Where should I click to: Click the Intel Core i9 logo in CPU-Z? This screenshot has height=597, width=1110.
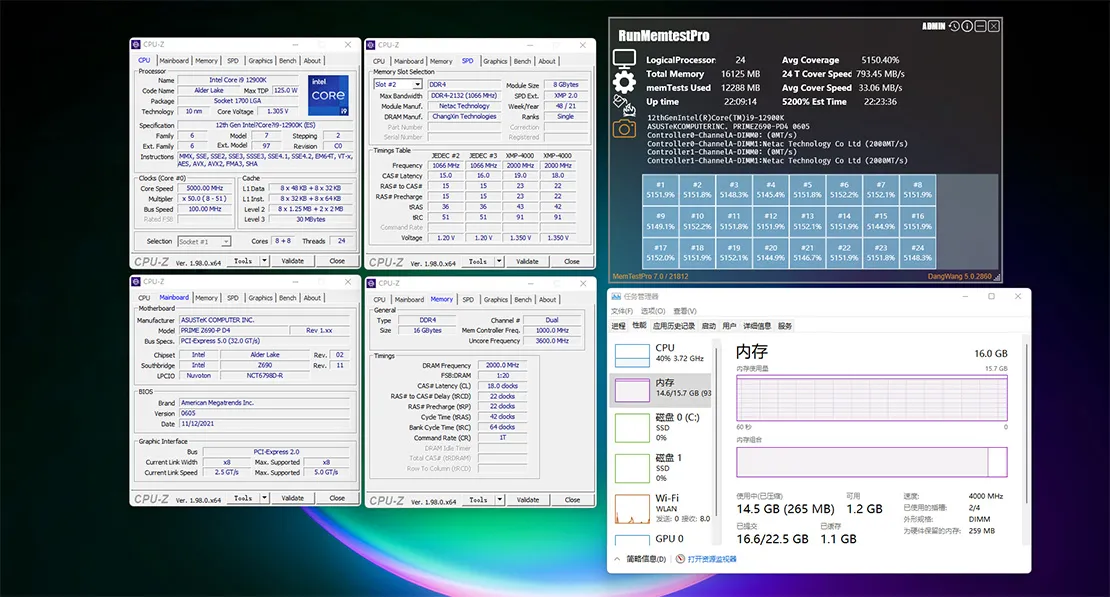[x=328, y=95]
